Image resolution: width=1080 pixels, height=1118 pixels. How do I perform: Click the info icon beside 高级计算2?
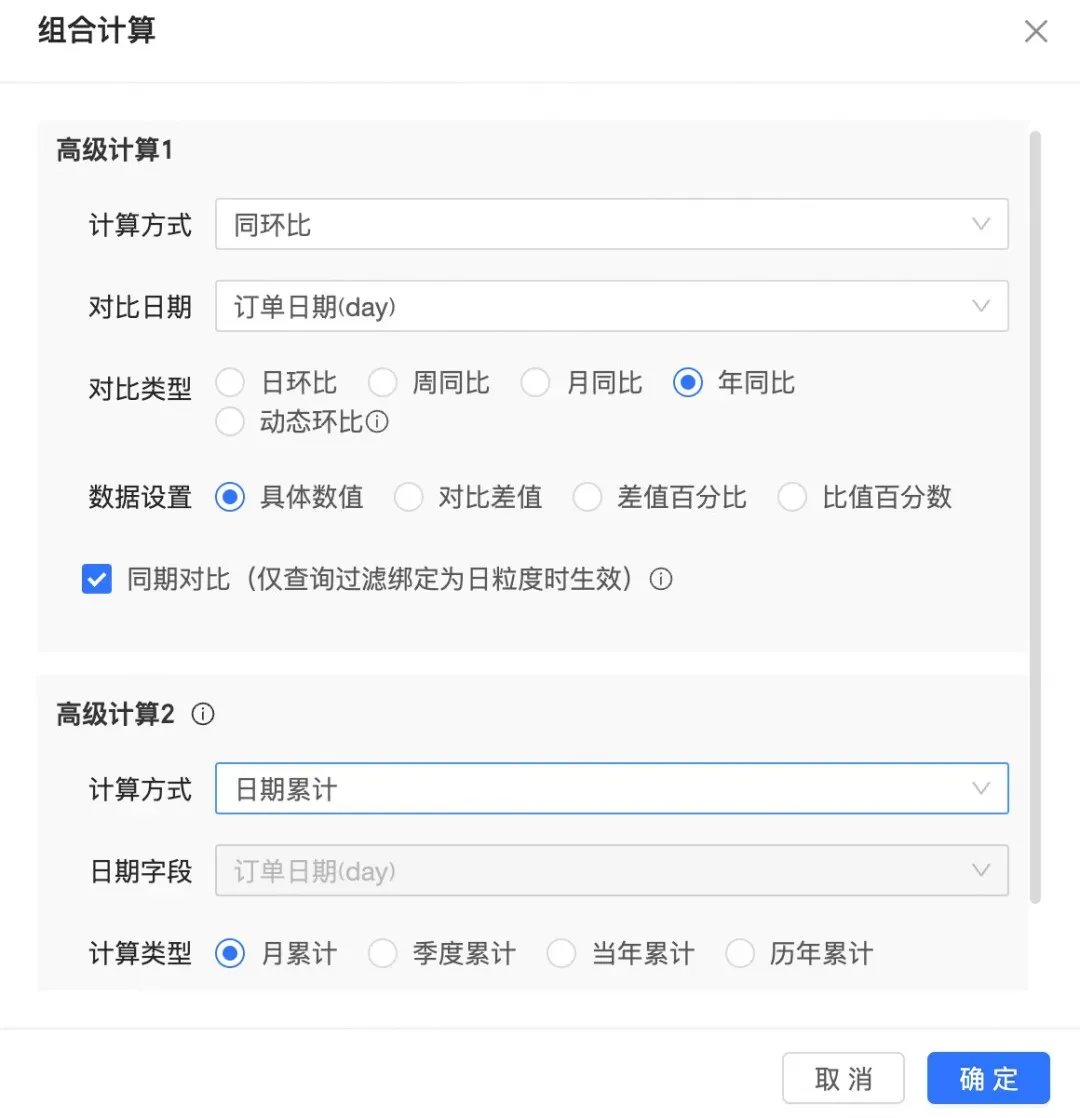coord(203,714)
